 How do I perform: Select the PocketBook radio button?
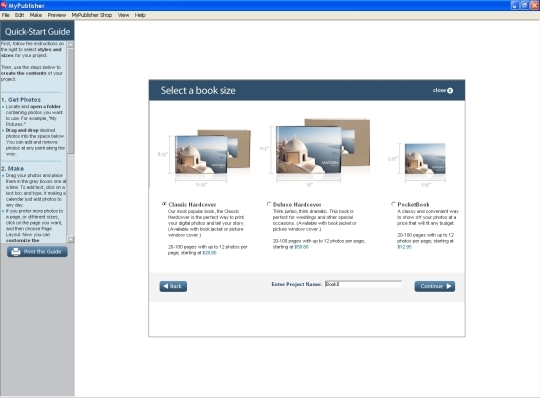click(x=393, y=204)
